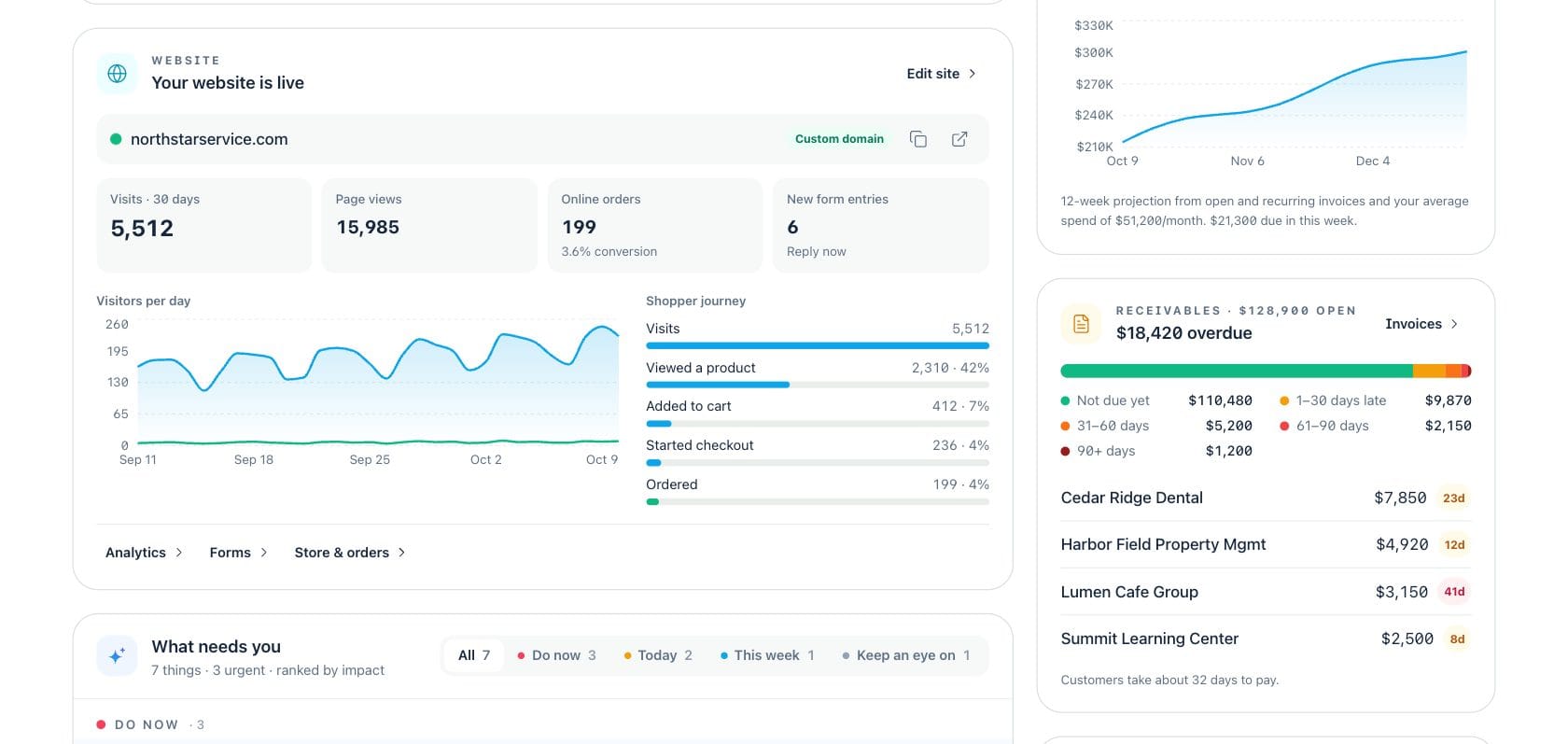Click the northstarservice.com domain text

click(209, 139)
